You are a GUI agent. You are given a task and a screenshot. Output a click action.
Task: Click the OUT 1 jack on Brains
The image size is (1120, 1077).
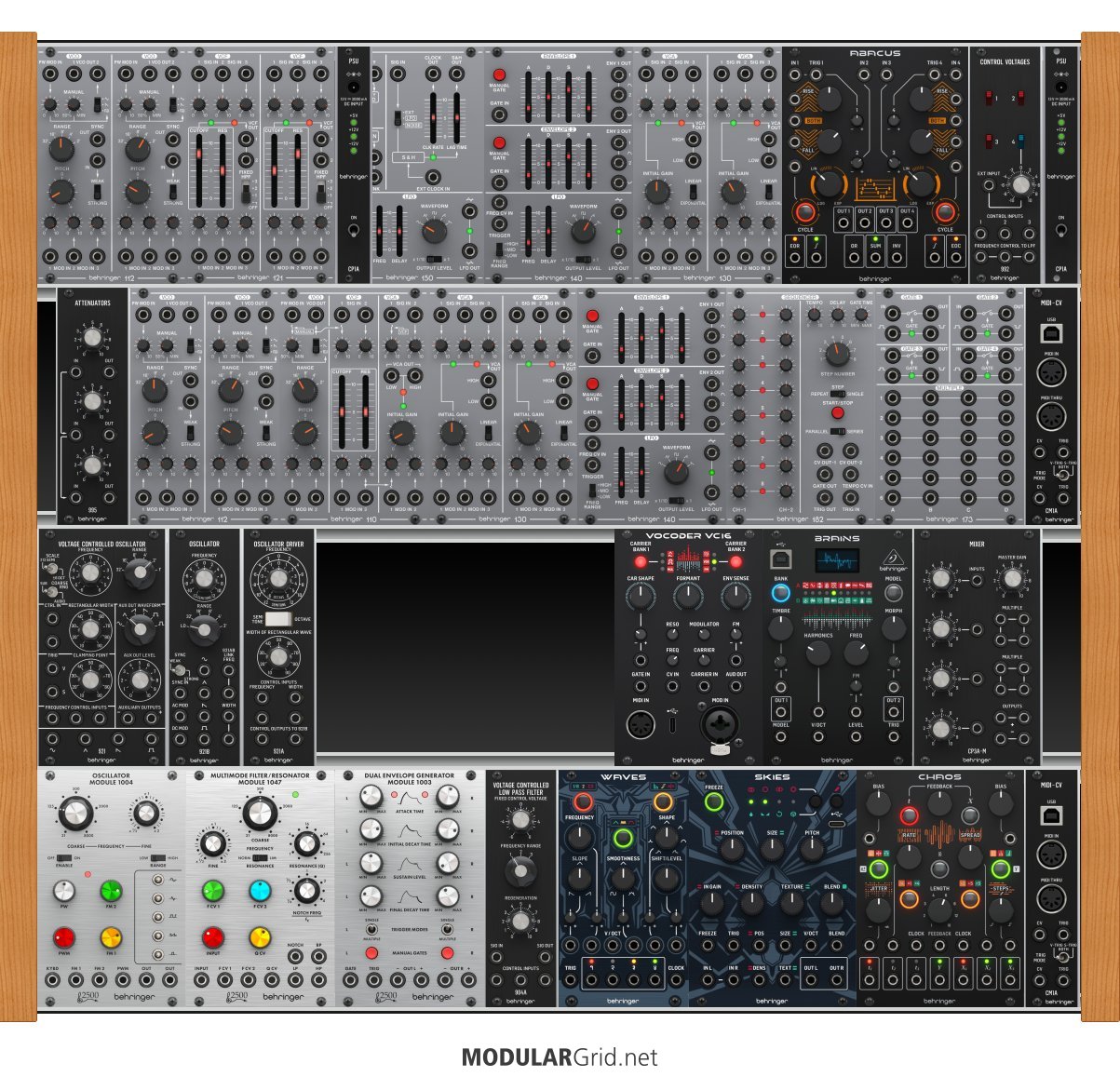coord(780,713)
